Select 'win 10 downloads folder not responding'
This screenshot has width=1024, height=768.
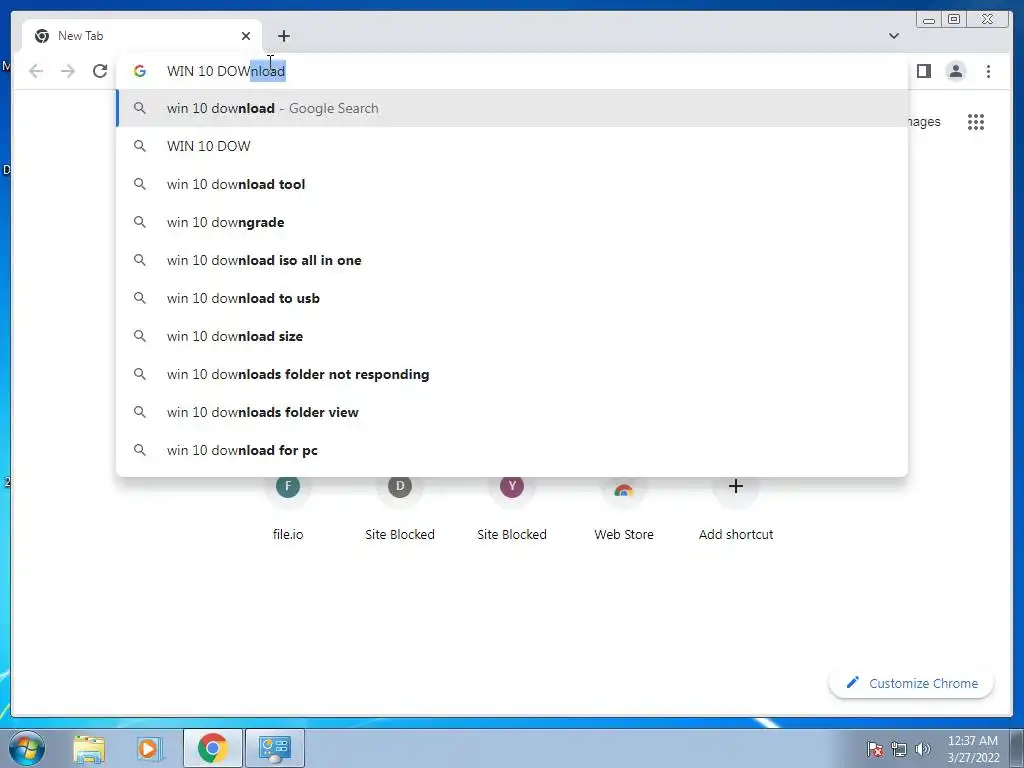point(512,374)
